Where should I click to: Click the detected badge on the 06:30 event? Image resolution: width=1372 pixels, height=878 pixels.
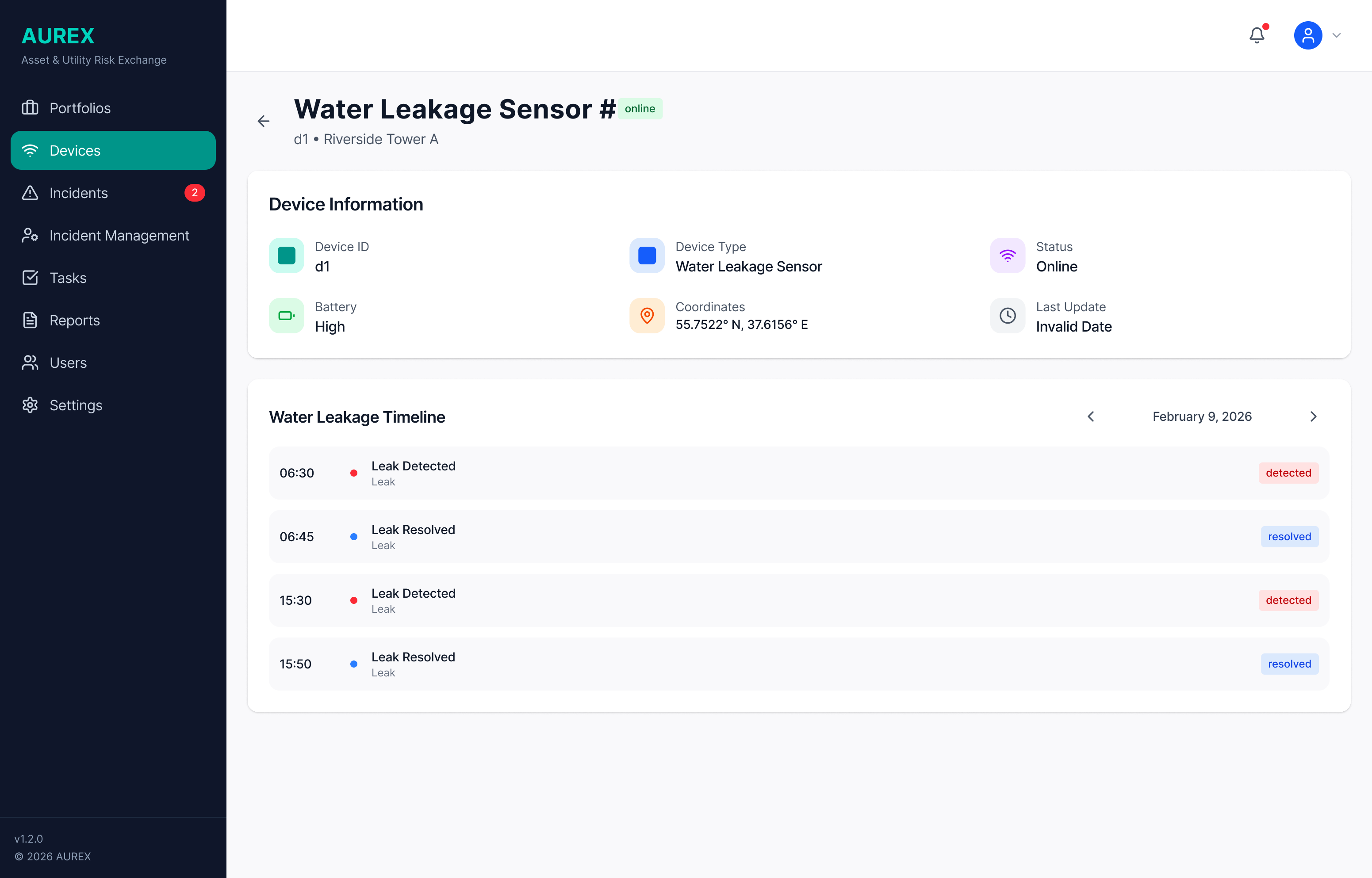1289,473
